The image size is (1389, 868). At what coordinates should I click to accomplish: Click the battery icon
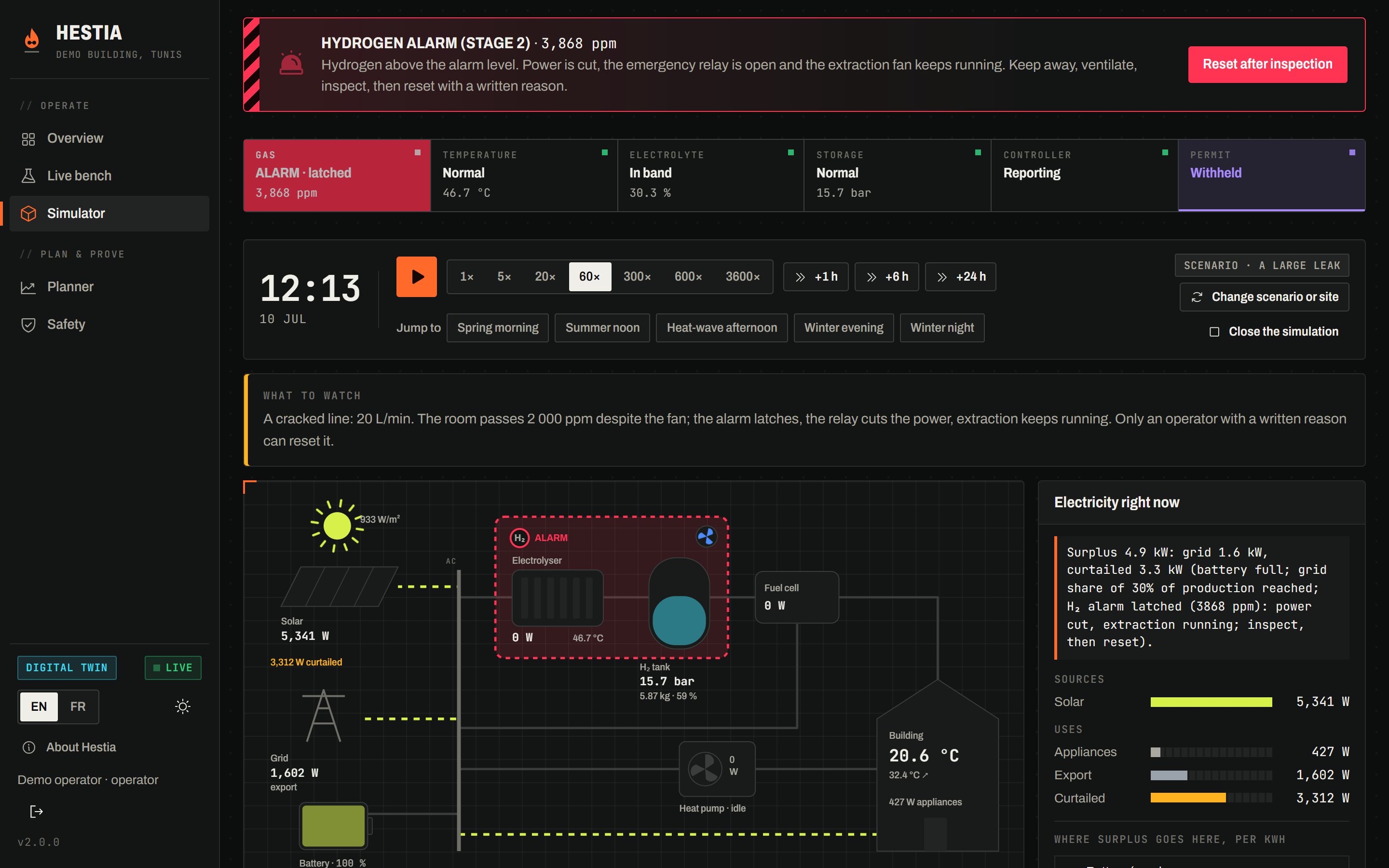[335, 826]
